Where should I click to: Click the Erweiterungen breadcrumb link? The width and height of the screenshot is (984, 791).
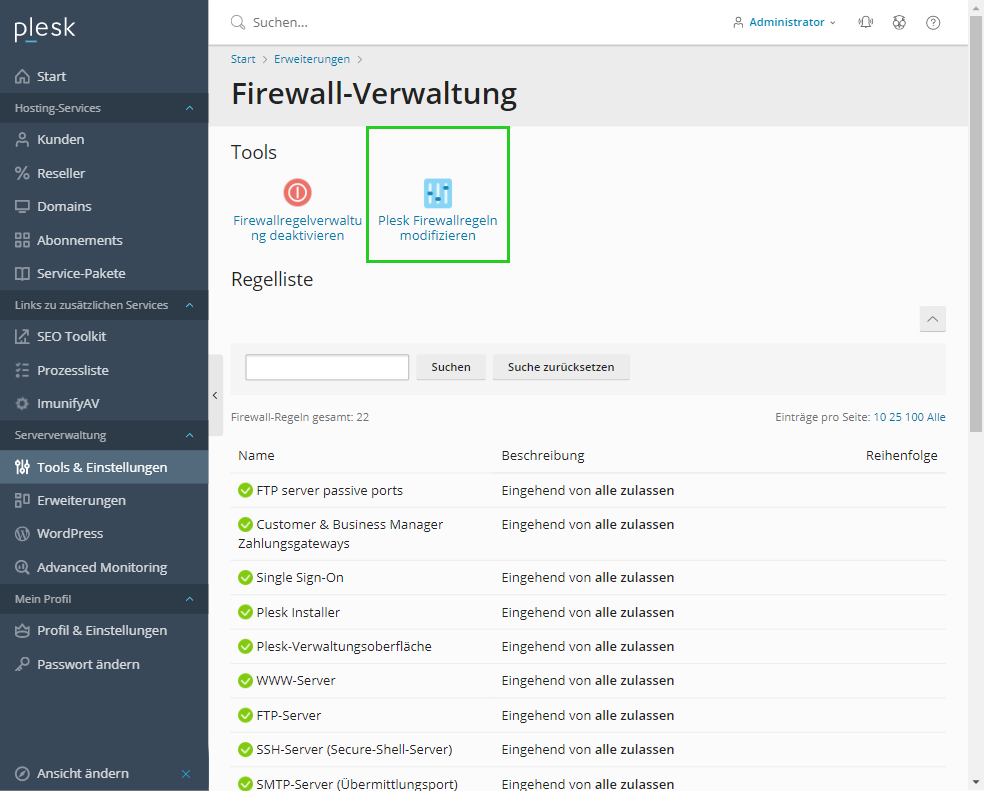click(312, 59)
